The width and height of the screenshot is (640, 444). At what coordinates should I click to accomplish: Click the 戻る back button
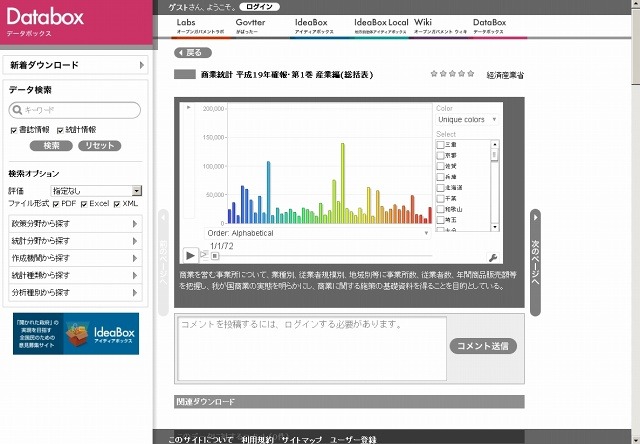coord(193,53)
